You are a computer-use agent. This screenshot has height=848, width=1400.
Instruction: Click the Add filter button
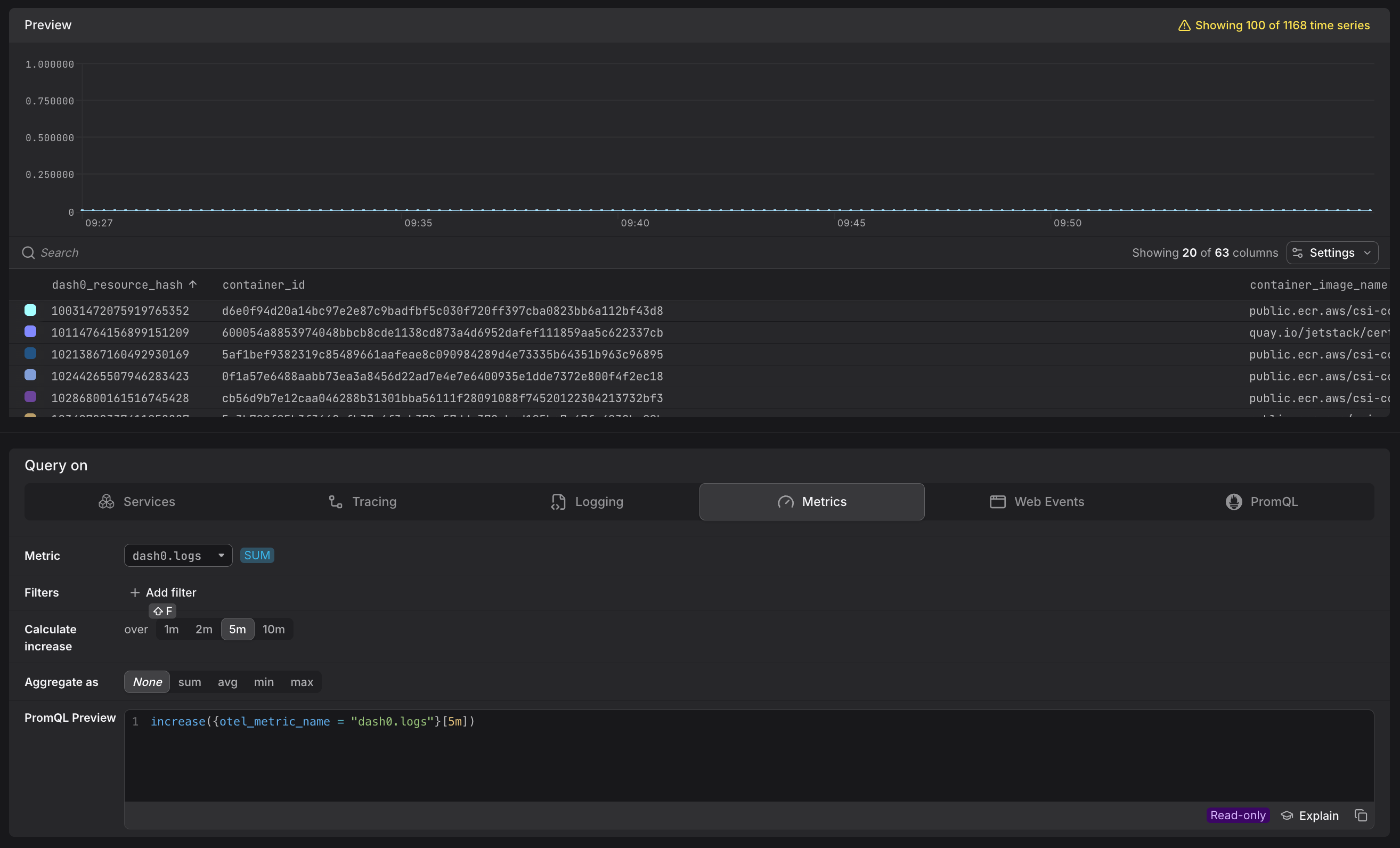coord(163,592)
